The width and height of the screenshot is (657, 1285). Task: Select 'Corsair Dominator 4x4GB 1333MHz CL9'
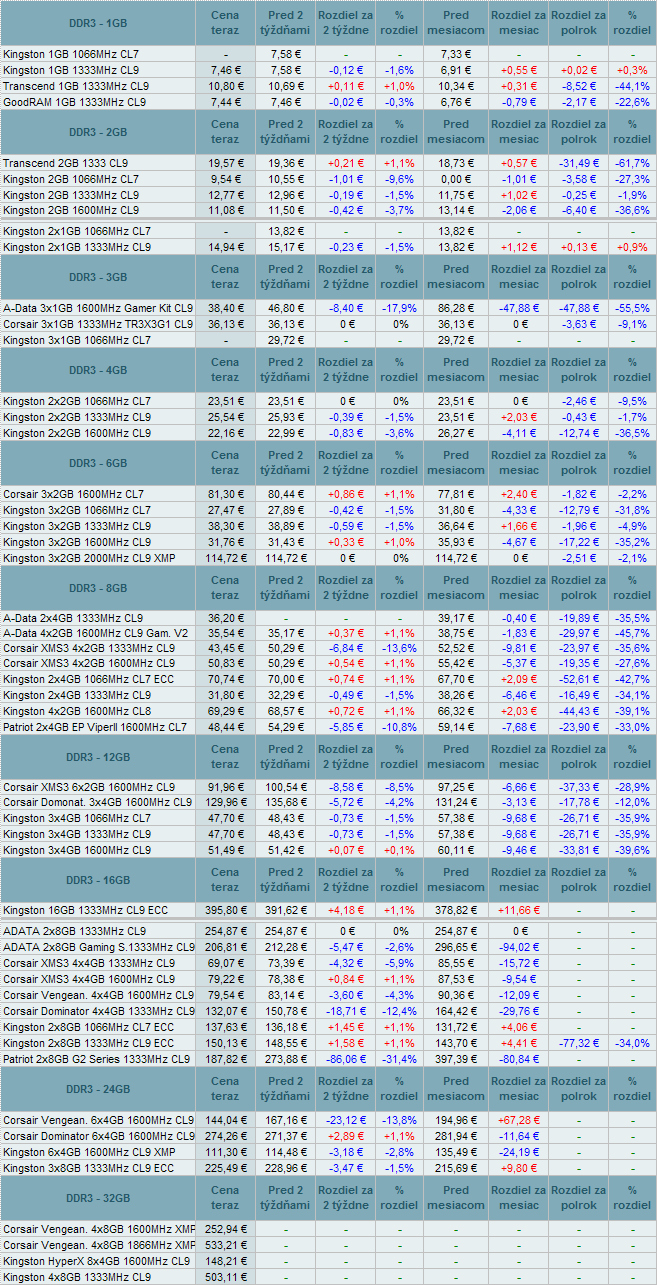click(x=98, y=1011)
